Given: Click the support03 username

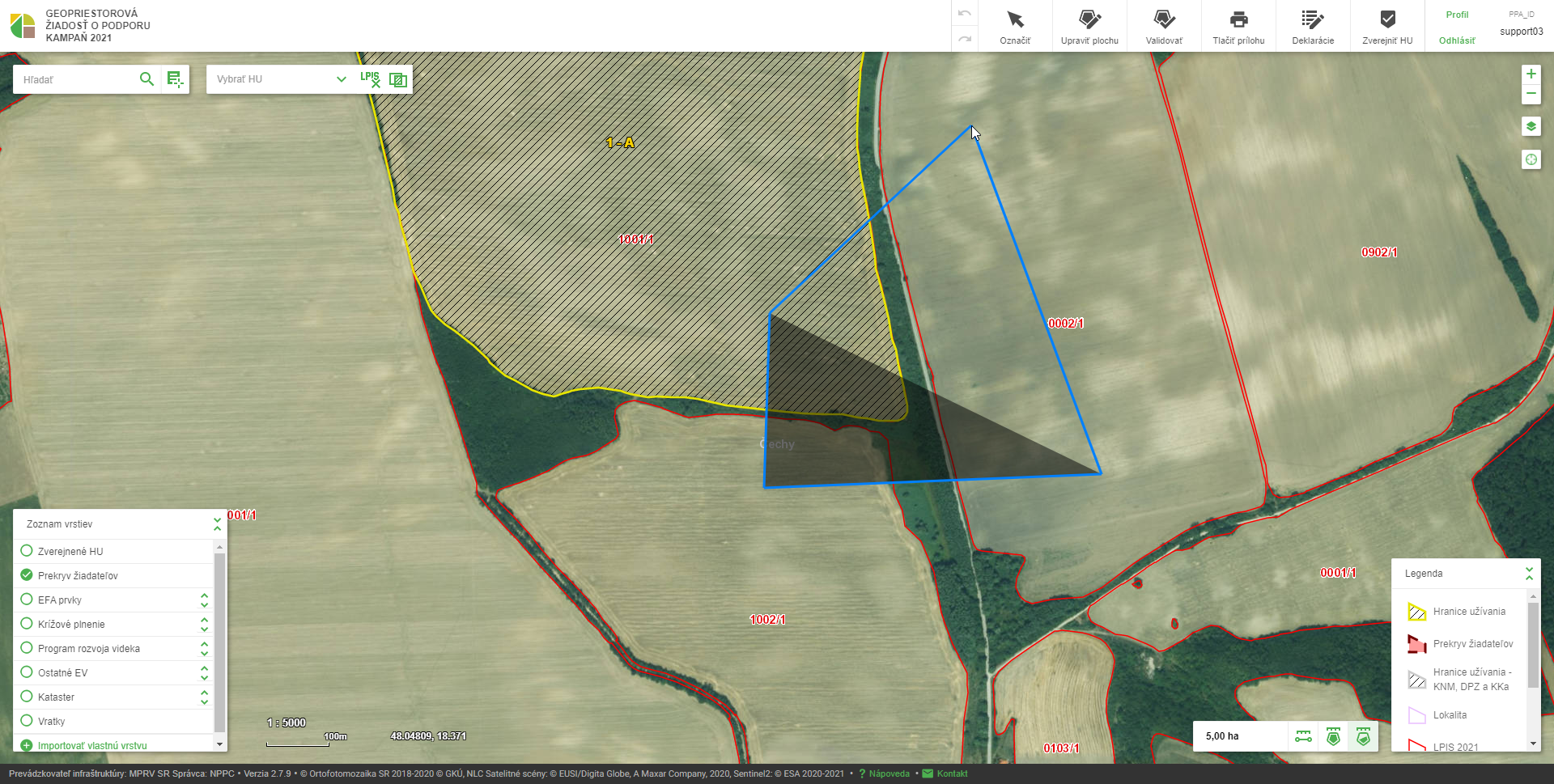Looking at the screenshot, I should coord(1521,32).
